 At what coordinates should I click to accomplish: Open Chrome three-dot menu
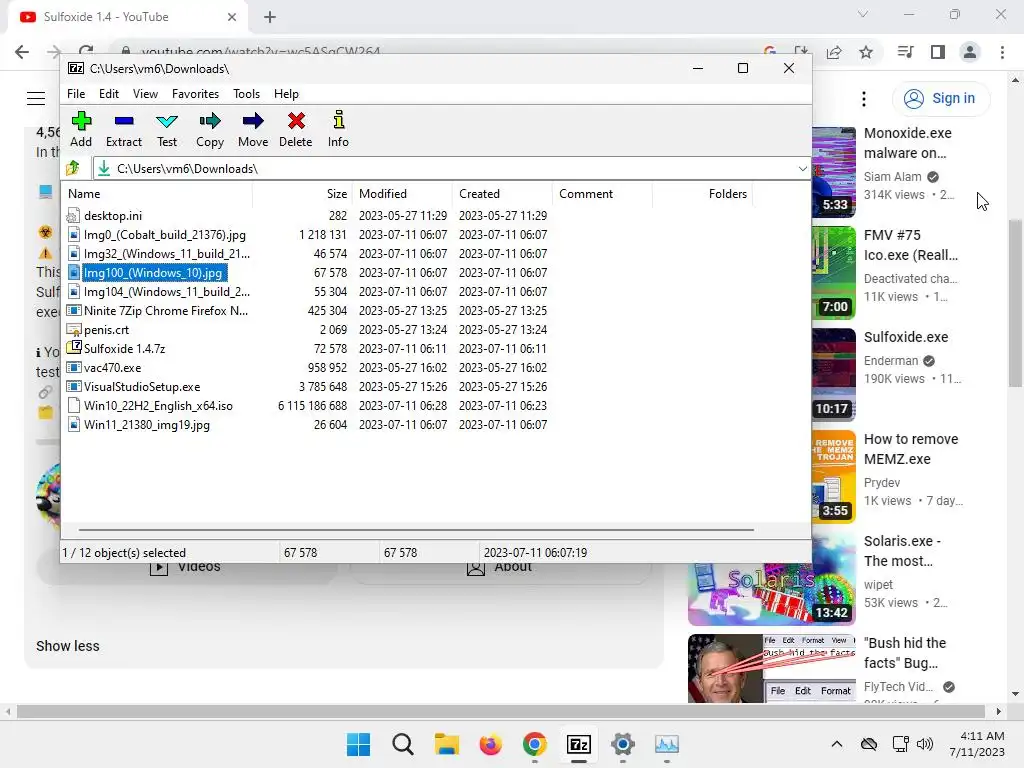click(1002, 52)
